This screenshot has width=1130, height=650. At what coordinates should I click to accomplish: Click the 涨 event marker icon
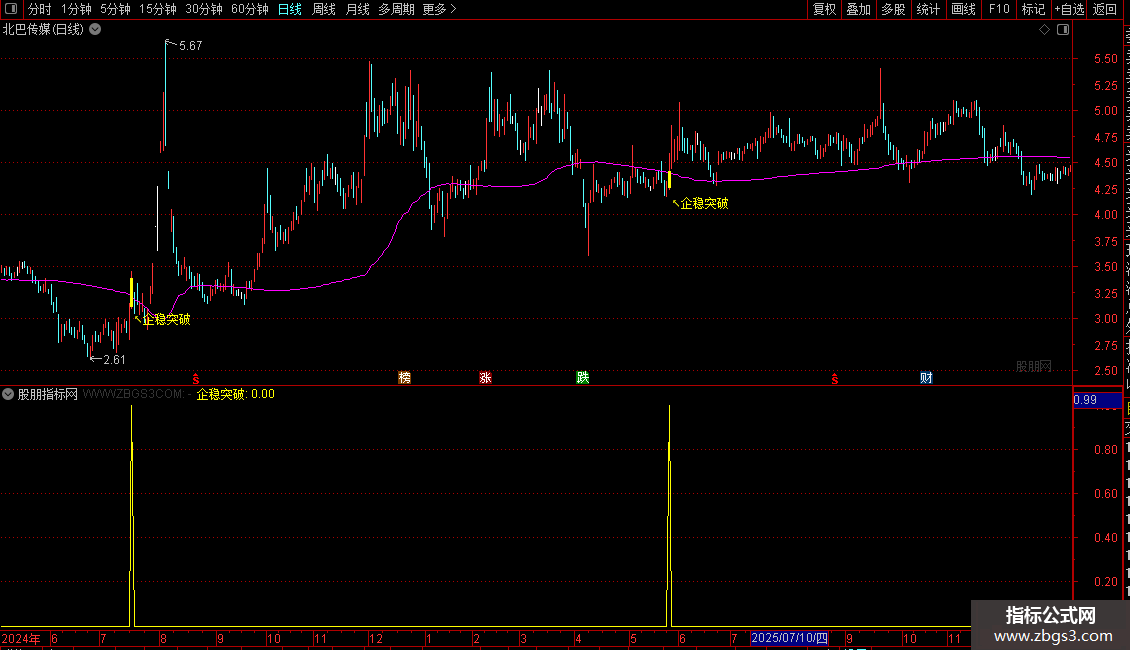tap(485, 378)
